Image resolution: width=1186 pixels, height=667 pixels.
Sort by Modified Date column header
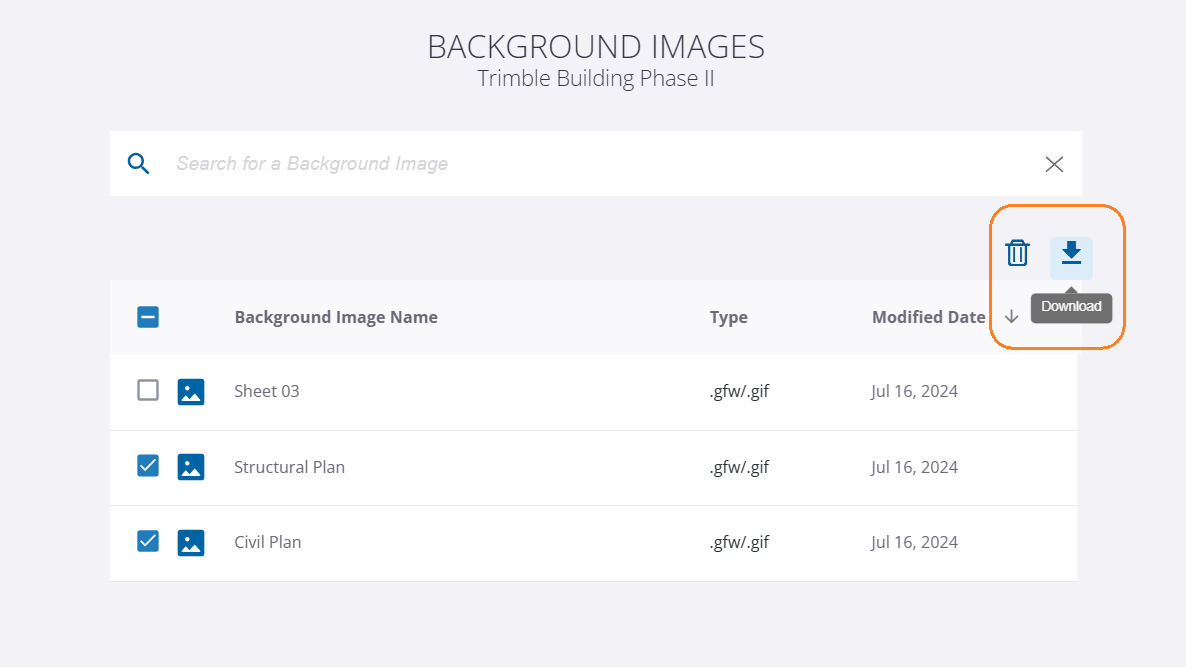(928, 317)
